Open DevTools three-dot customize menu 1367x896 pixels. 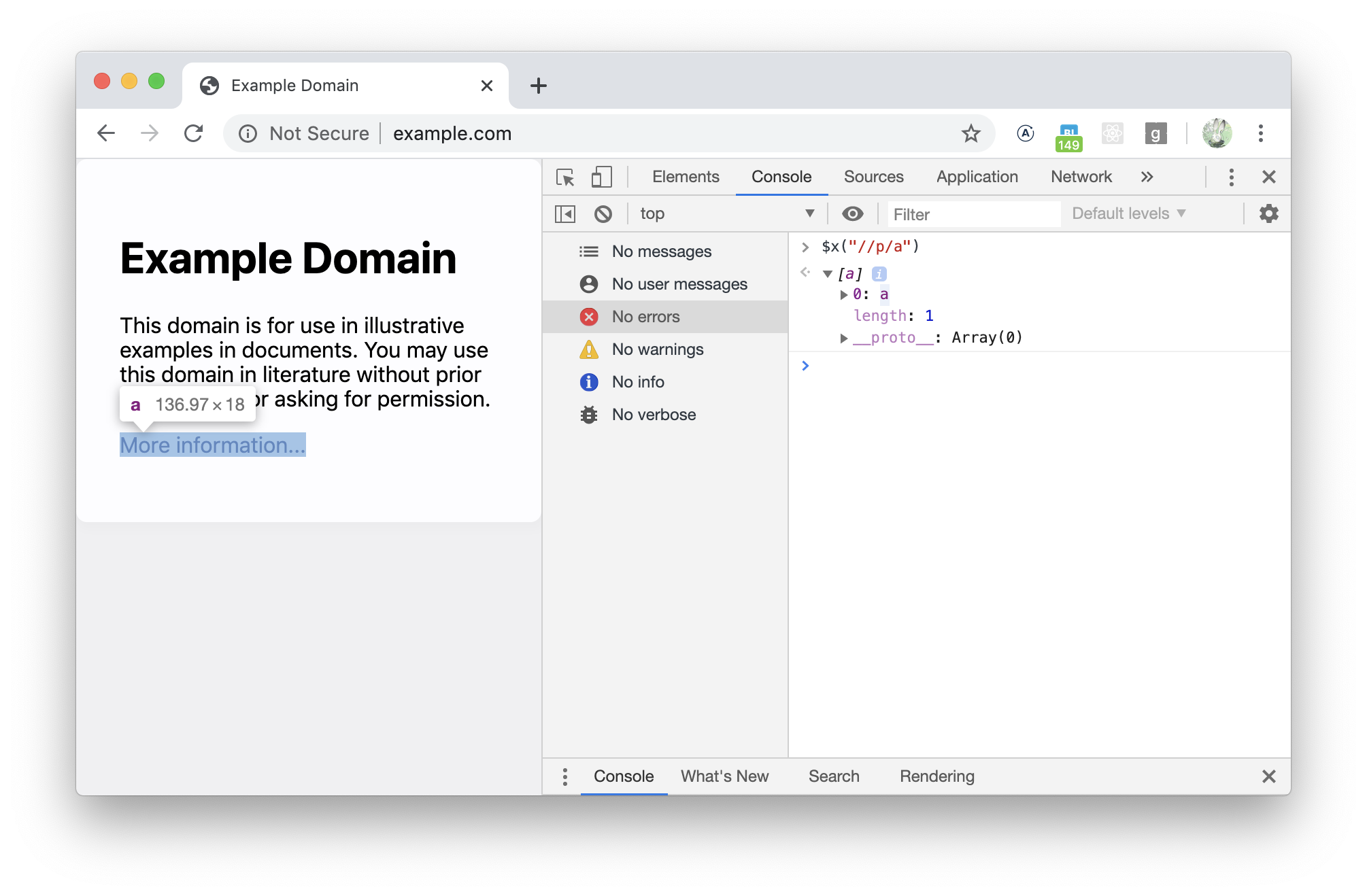[x=1231, y=177]
